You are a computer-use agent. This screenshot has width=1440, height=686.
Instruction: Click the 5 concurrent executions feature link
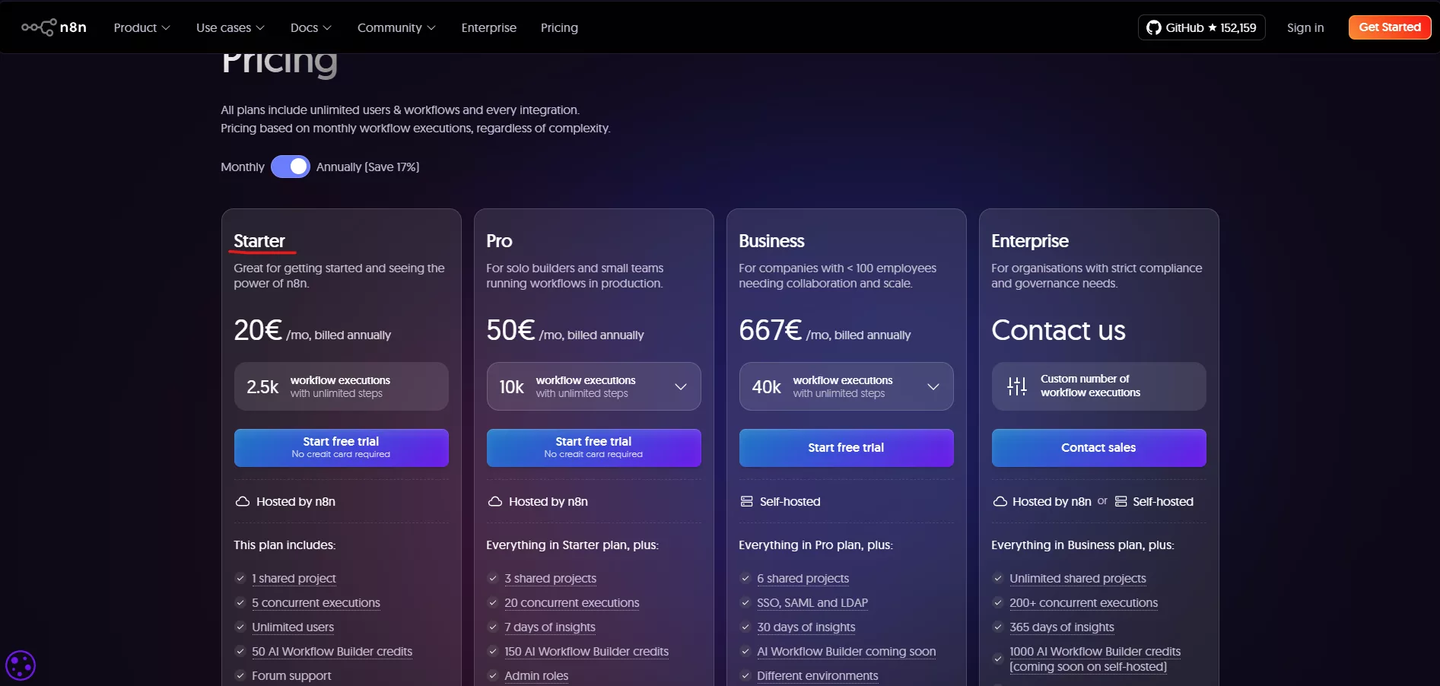(x=316, y=603)
